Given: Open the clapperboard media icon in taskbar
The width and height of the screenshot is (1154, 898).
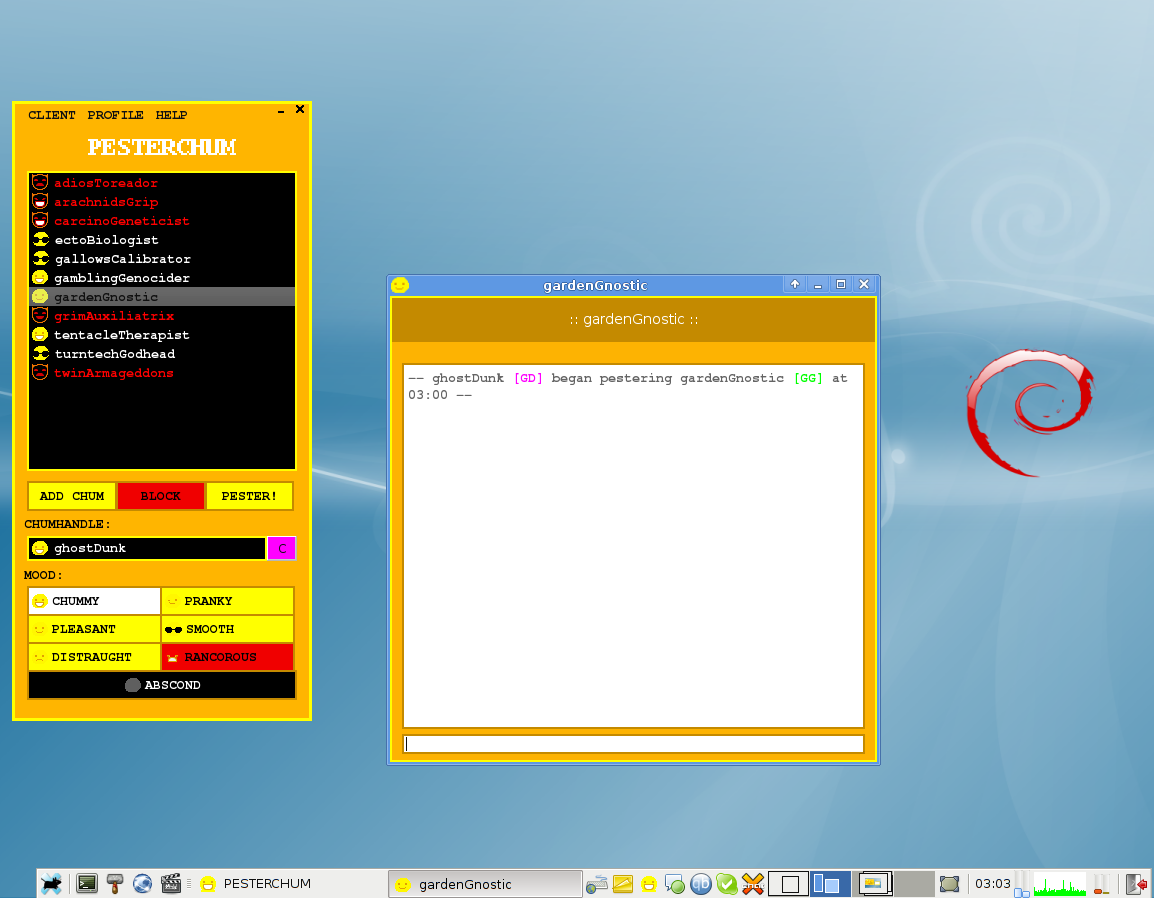Looking at the screenshot, I should (x=170, y=883).
